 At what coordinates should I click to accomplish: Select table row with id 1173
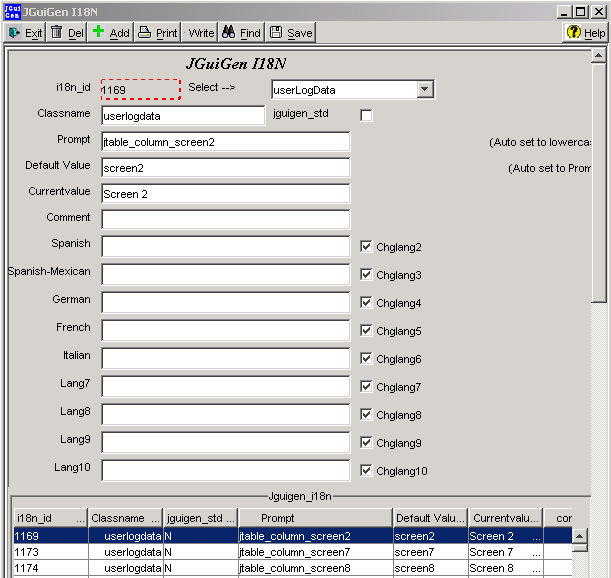pyautogui.click(x=293, y=552)
